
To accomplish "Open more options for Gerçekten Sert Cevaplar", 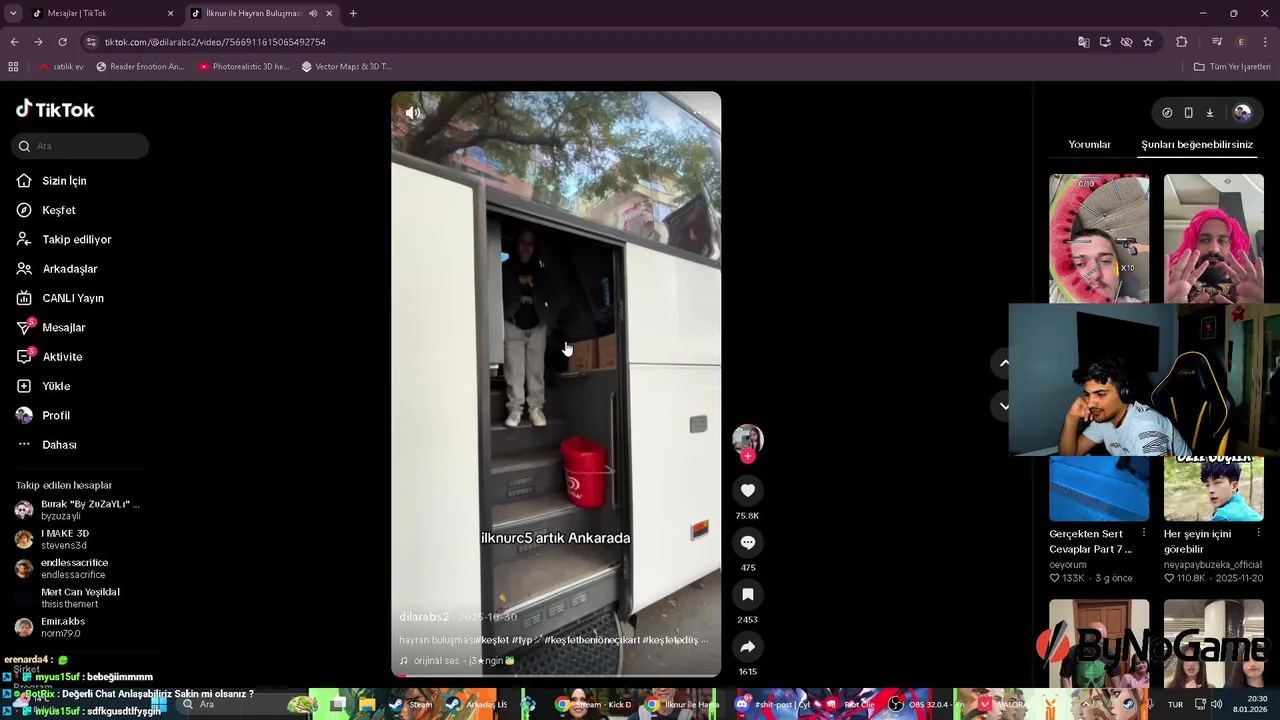I will (x=1143, y=533).
